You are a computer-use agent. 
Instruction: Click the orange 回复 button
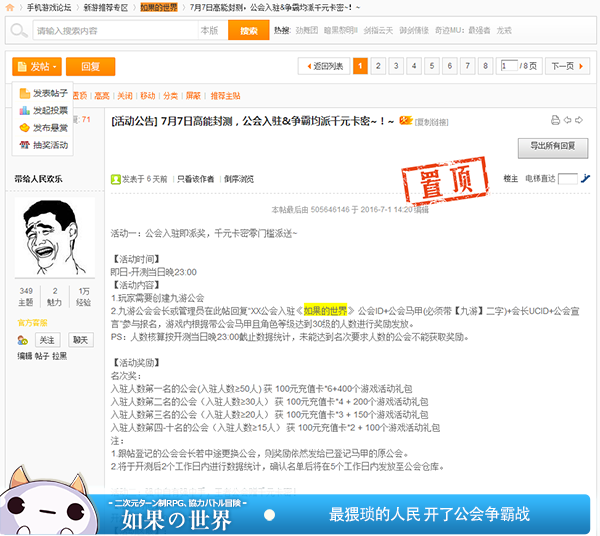(x=90, y=67)
